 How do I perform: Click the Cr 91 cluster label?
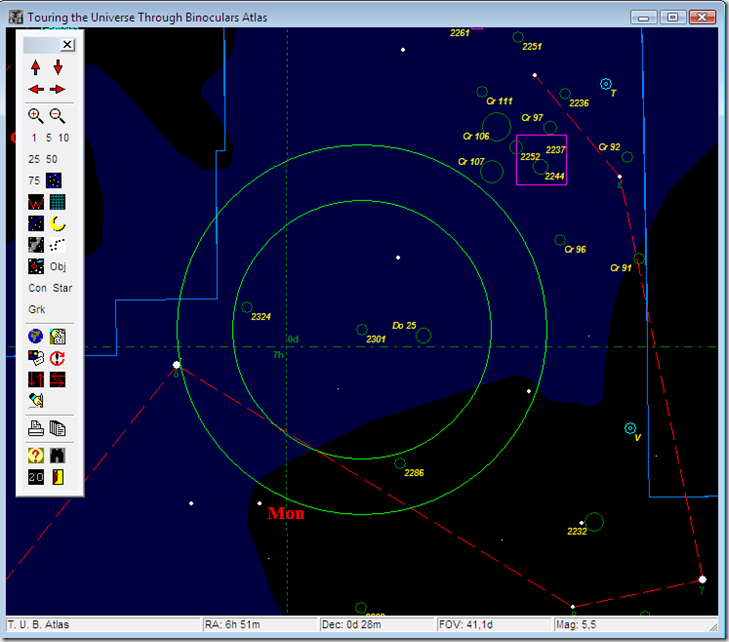[621, 268]
